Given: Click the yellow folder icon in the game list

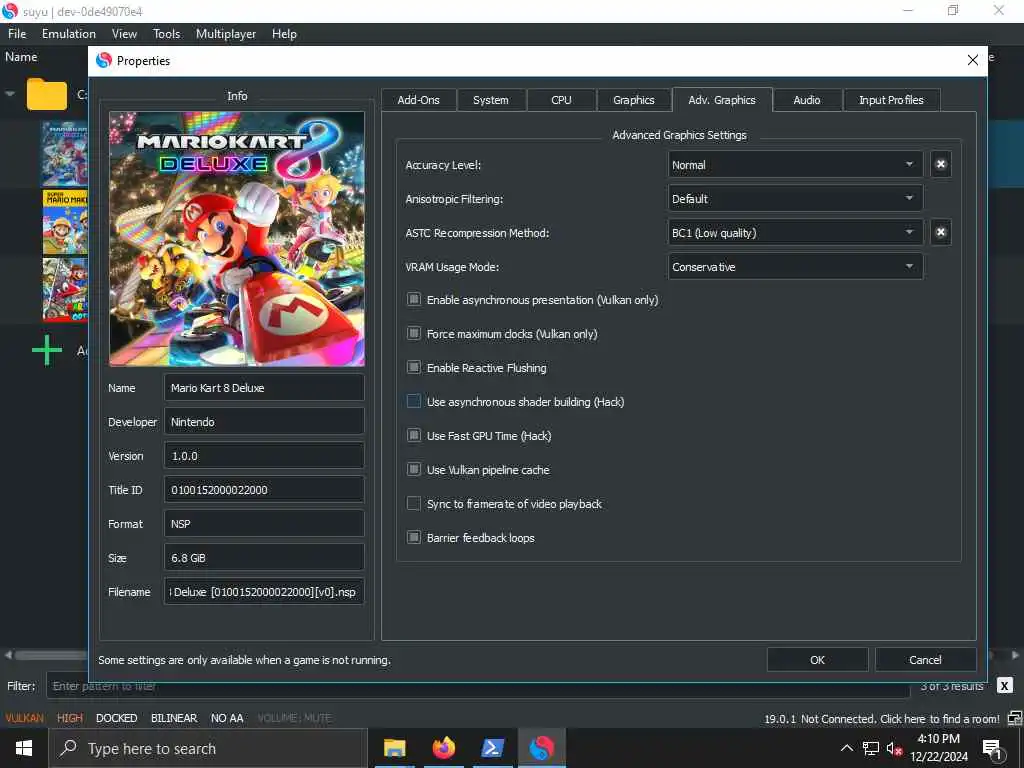Looking at the screenshot, I should (x=46, y=94).
